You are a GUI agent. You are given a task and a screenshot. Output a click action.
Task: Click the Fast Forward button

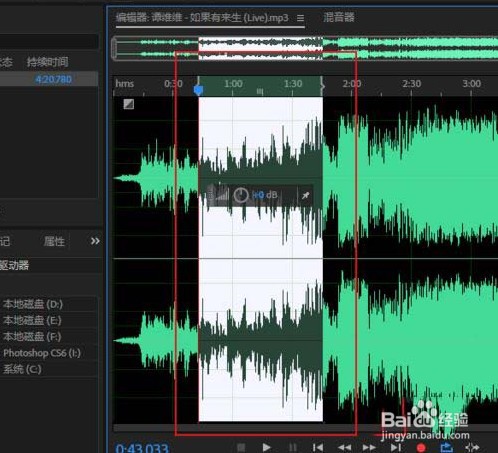(369, 447)
